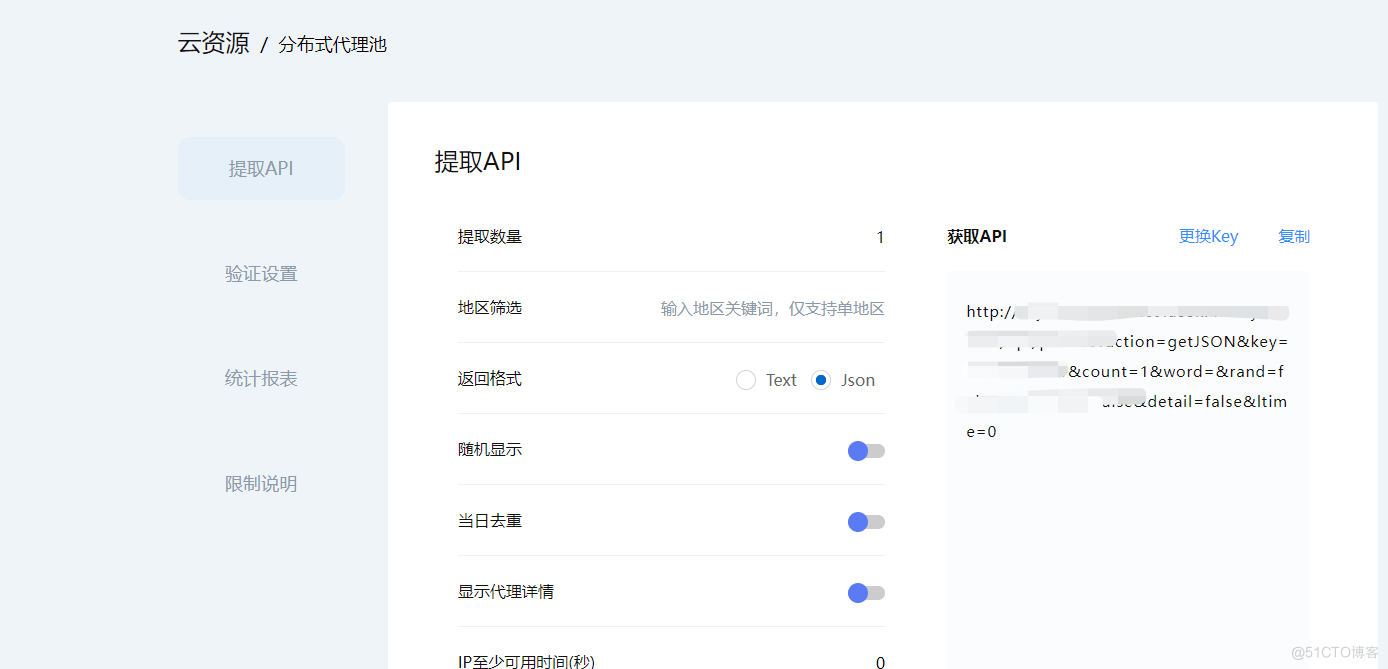Screen dimensions: 1388x669
Task: Click the 随机显示 label
Action: [x=490, y=450]
